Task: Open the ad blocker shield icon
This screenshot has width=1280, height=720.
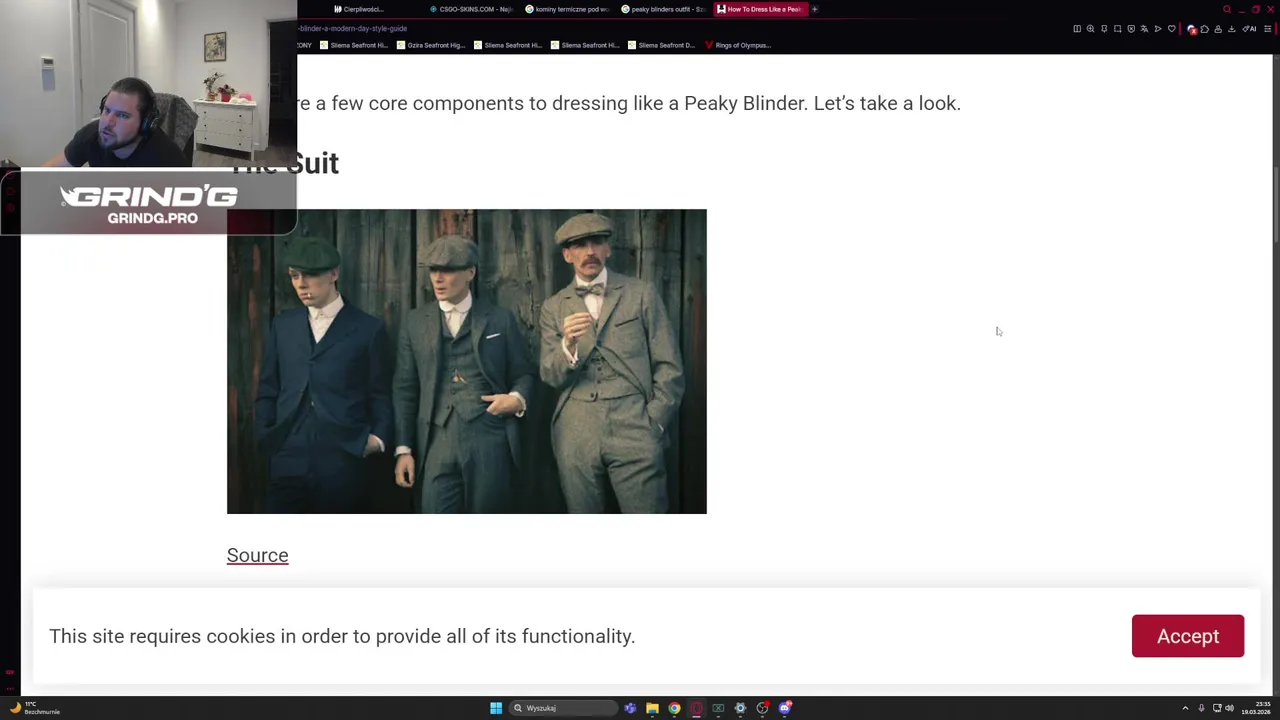Action: coord(1131,29)
